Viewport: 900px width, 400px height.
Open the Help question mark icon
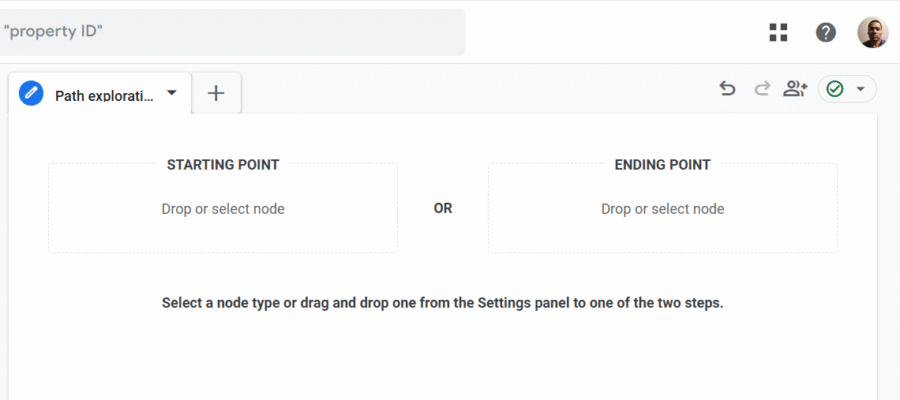click(825, 32)
